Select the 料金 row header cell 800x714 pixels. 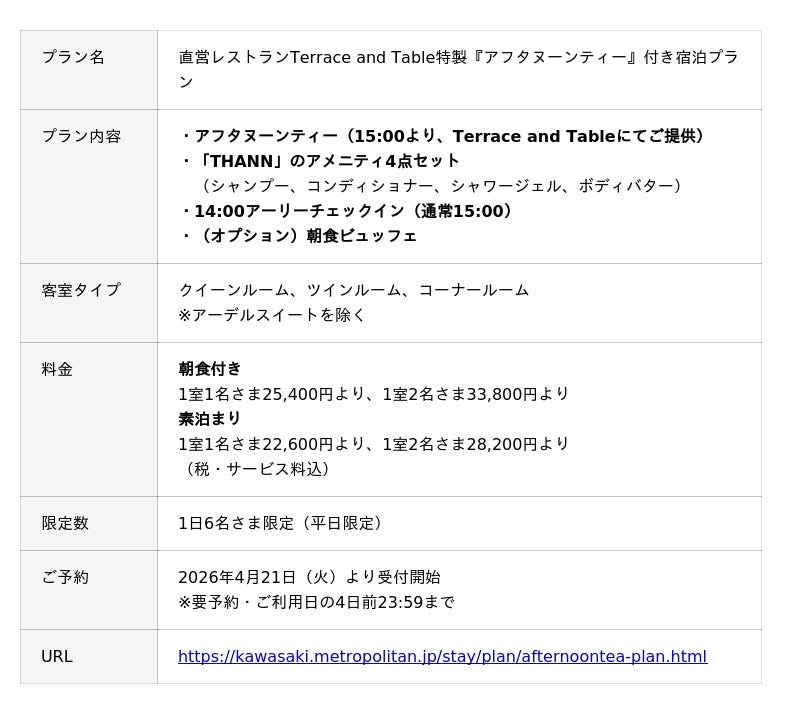click(x=57, y=370)
